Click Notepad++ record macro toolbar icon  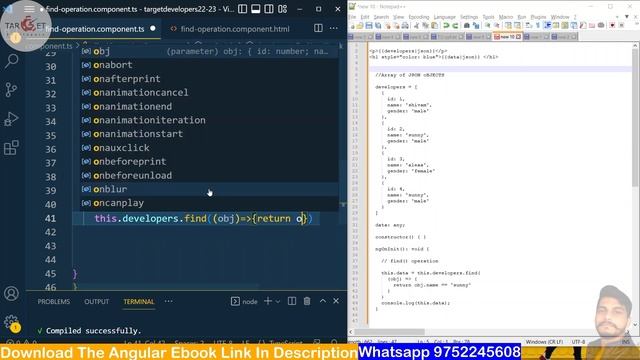pyautogui.click(x=612, y=26)
